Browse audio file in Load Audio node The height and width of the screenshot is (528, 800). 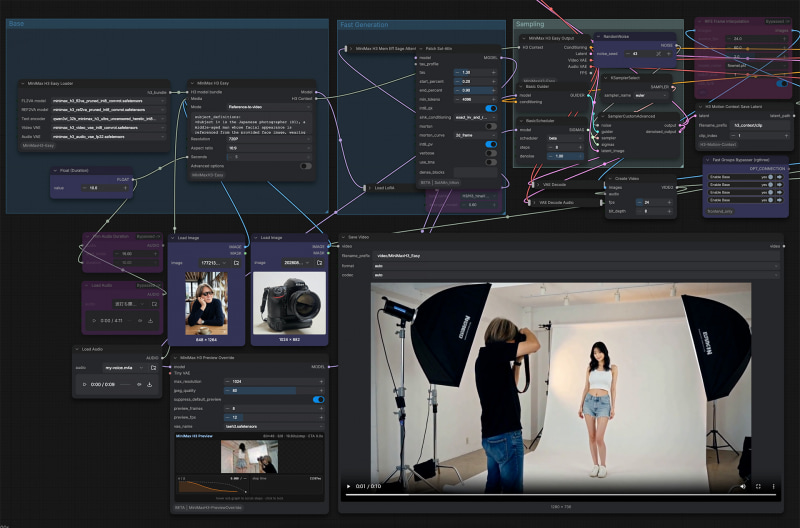point(153,367)
